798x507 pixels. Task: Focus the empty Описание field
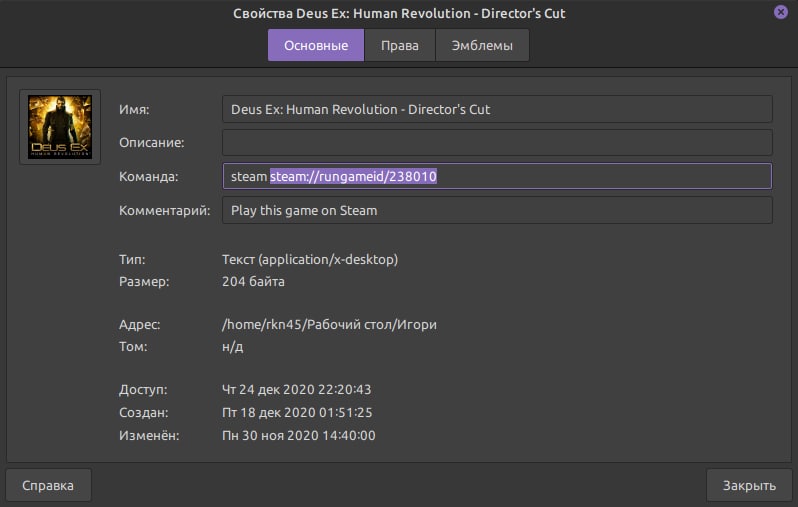pyautogui.click(x=497, y=143)
